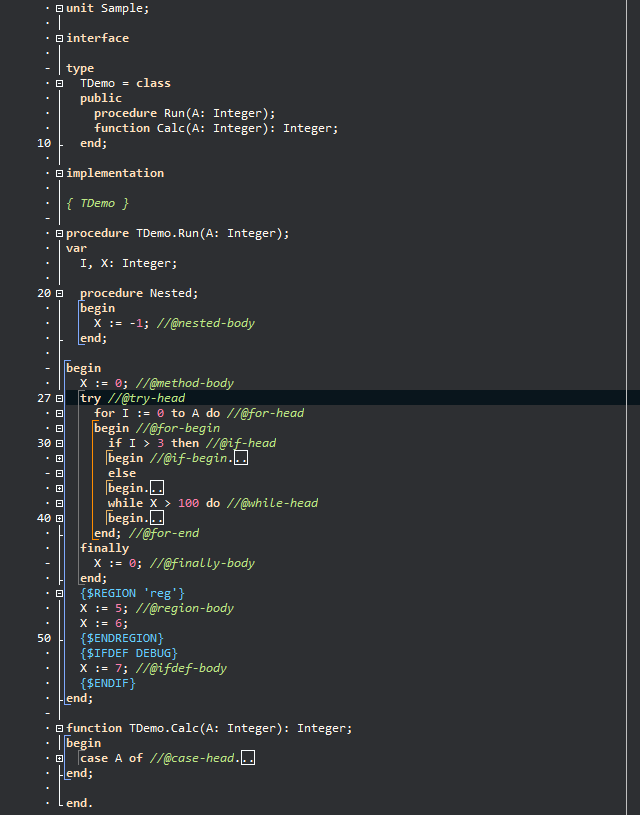Click the 'finally' keyword
The height and width of the screenshot is (815, 640).
(105, 548)
